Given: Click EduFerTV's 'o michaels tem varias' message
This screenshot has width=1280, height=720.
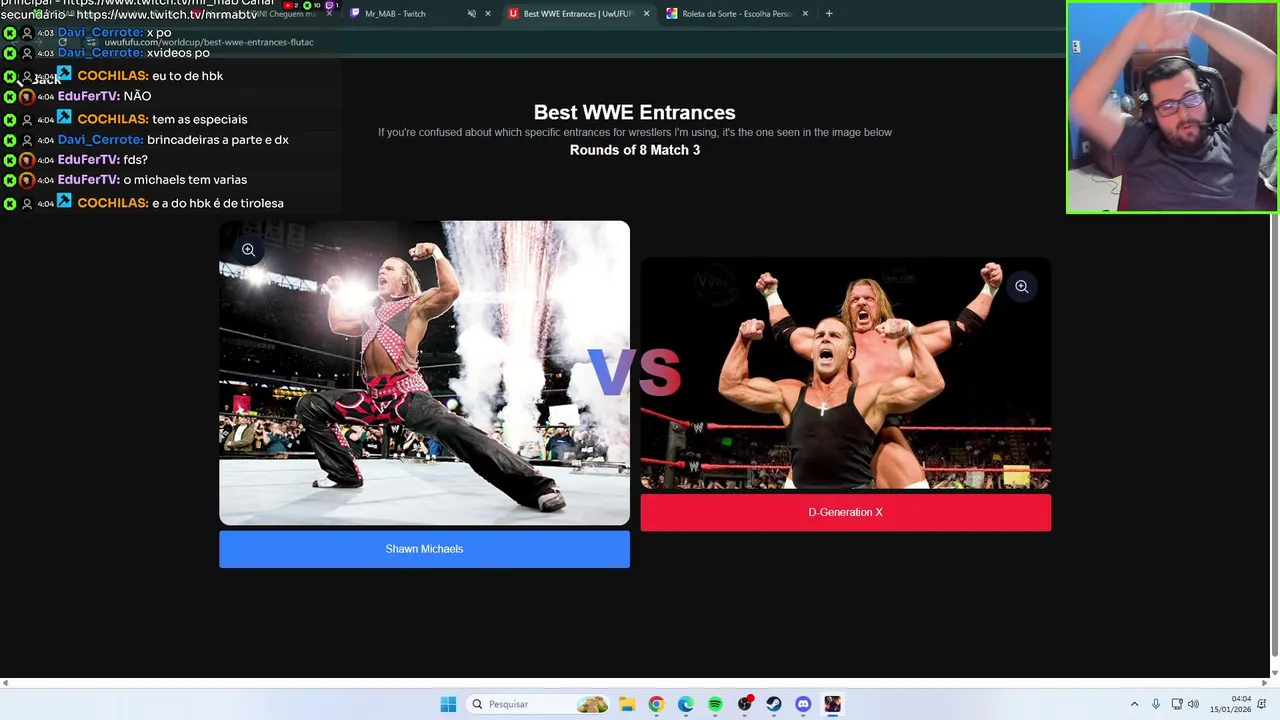Looking at the screenshot, I should point(185,180).
